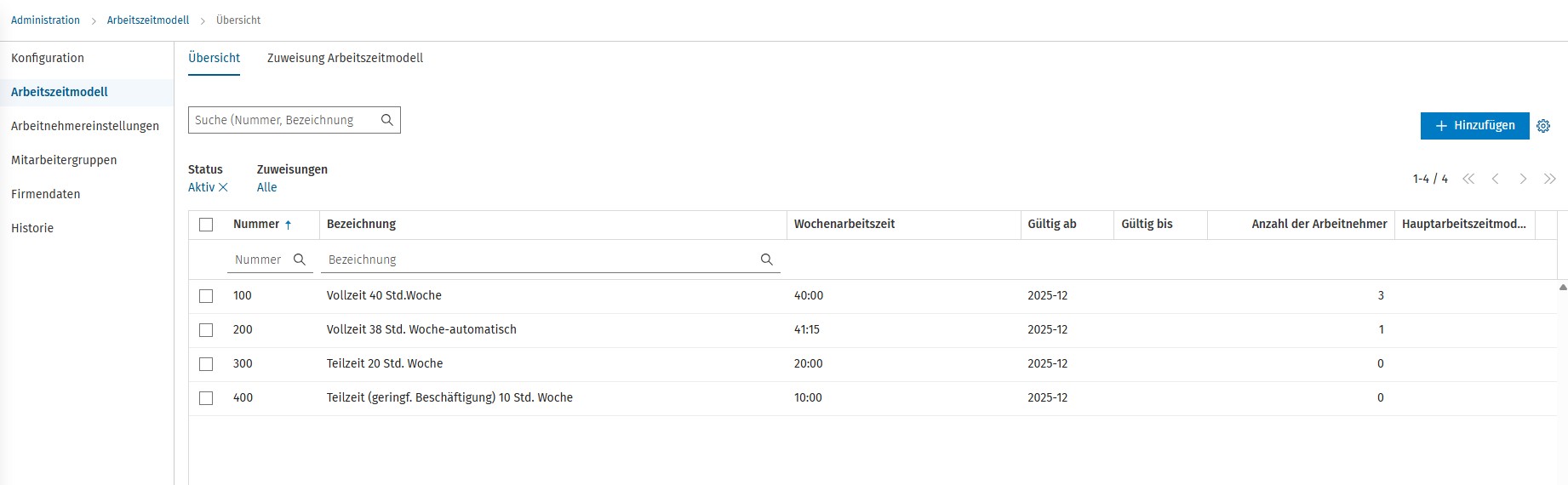Go to the first page with the double-left arrow
The width and height of the screenshot is (1568, 485).
pos(1468,179)
